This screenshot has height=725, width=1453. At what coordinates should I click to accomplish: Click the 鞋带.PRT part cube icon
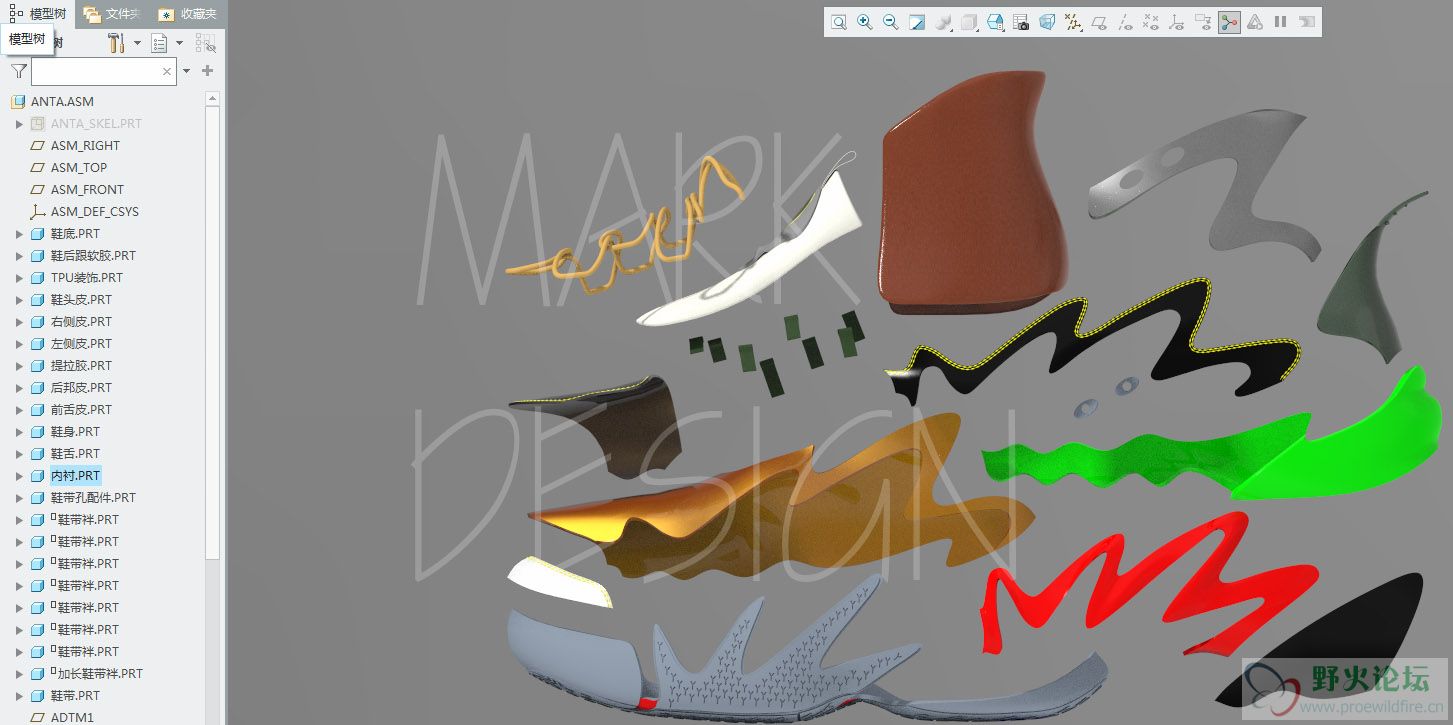pos(38,696)
